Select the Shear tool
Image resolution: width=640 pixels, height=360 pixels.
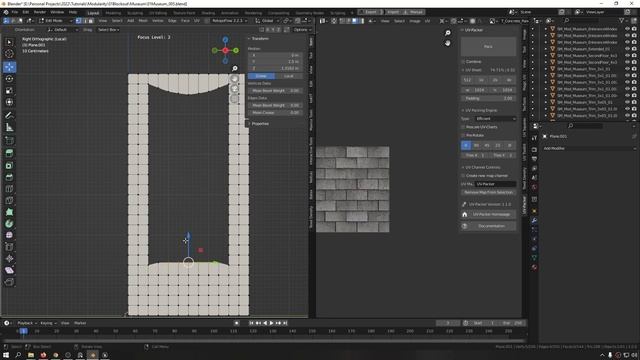pyautogui.click(x=9, y=270)
